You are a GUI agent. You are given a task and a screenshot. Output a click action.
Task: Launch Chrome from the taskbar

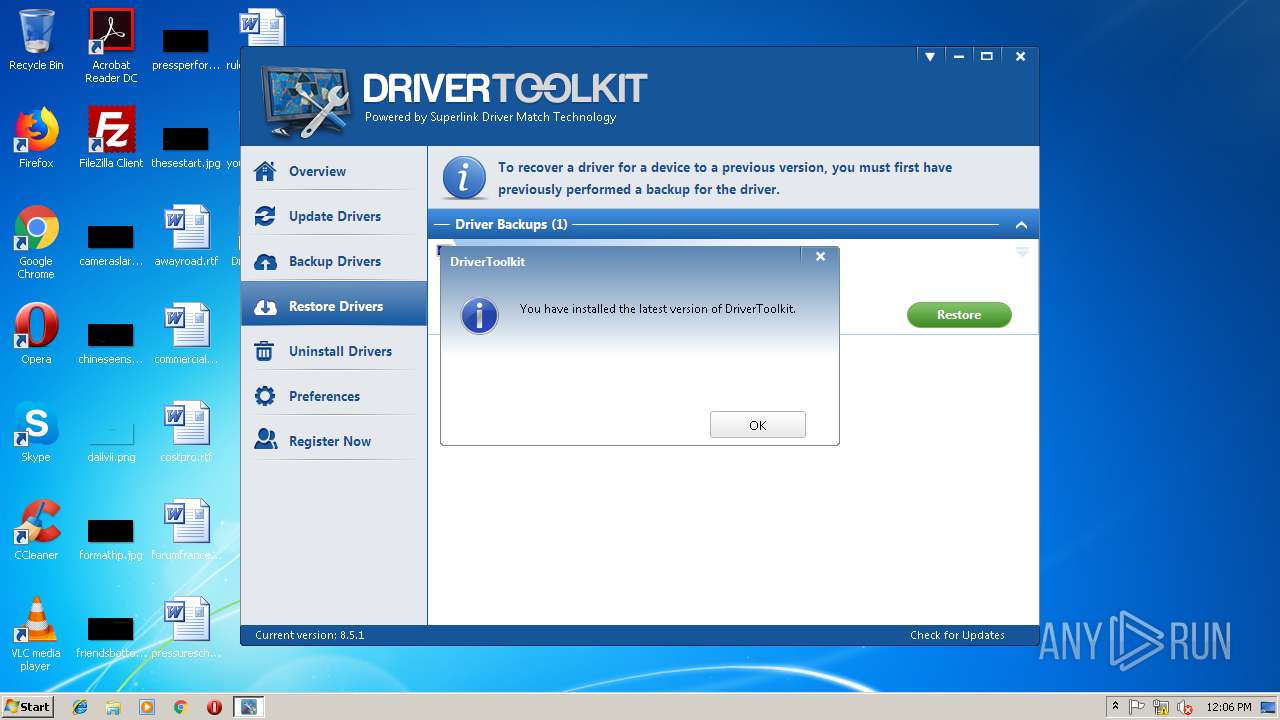point(180,707)
